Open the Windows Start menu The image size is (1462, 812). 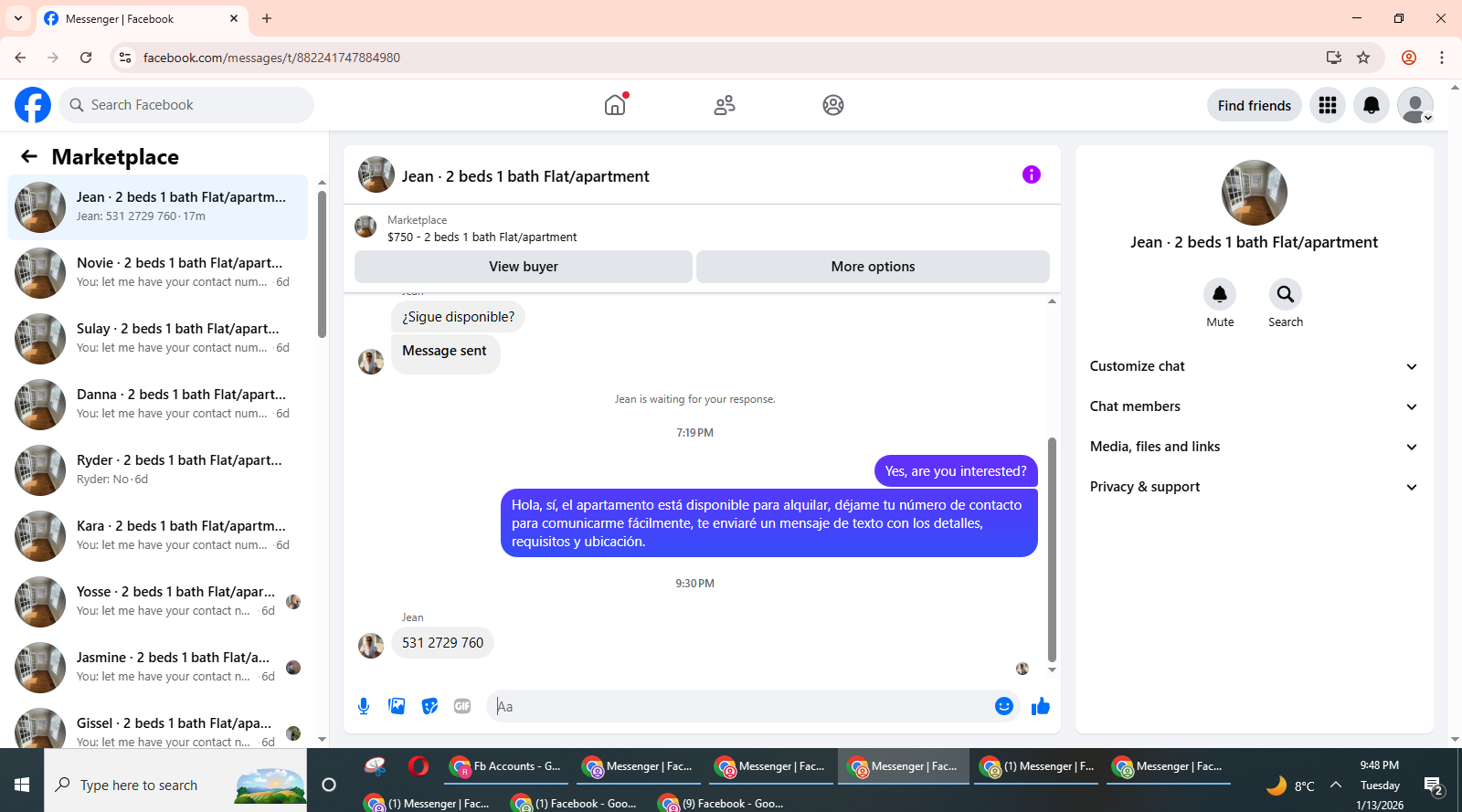(x=22, y=785)
